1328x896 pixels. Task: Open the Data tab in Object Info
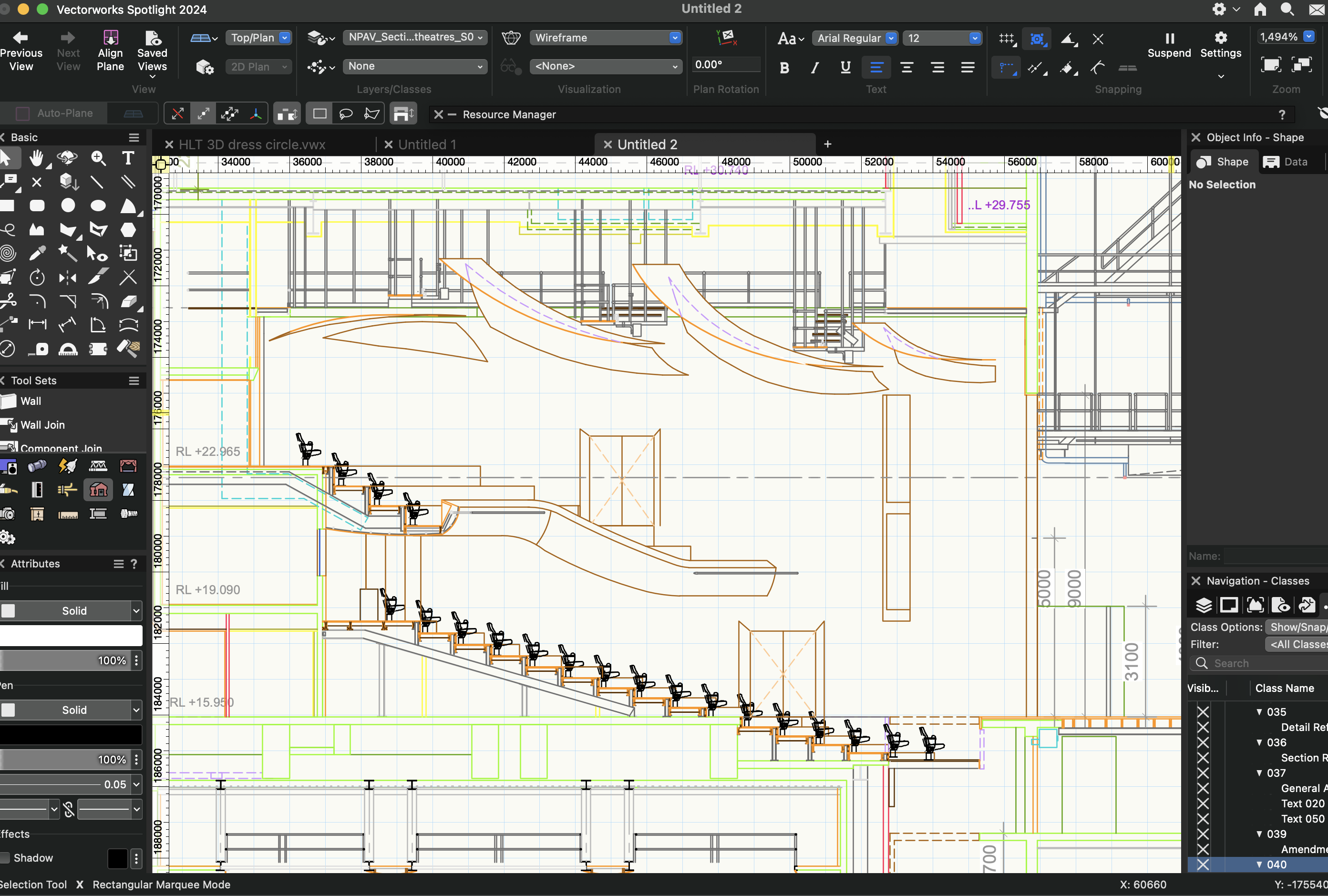click(1289, 162)
